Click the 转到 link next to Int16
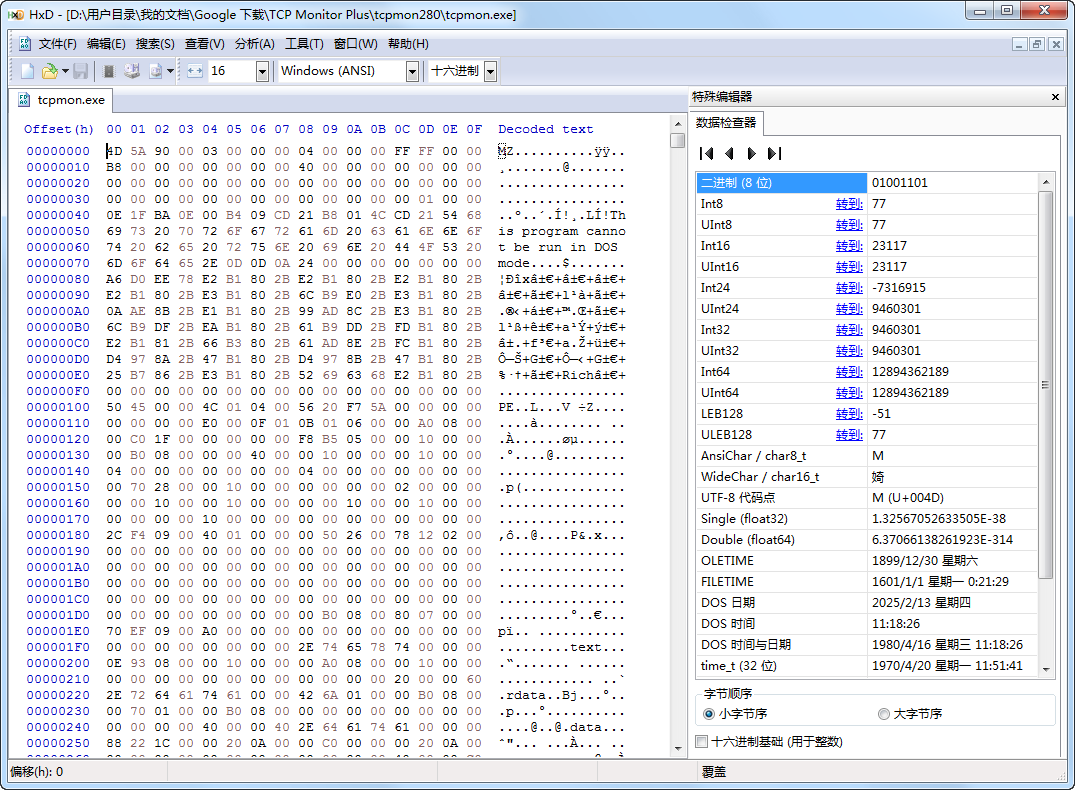Screen dimensions: 1075x790 (x=848, y=246)
